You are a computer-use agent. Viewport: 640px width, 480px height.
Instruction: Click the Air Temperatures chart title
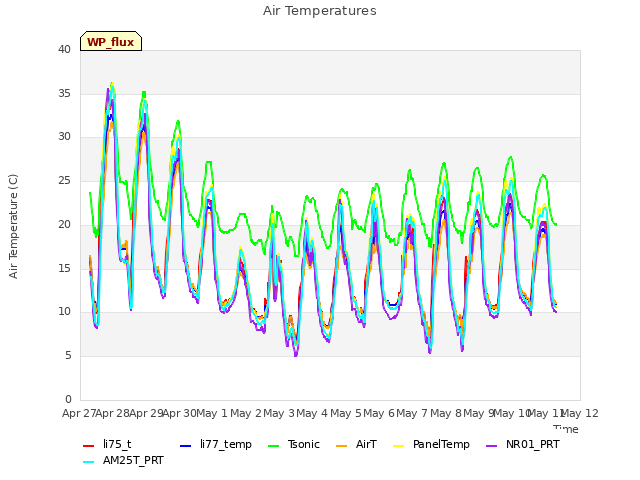(x=320, y=11)
